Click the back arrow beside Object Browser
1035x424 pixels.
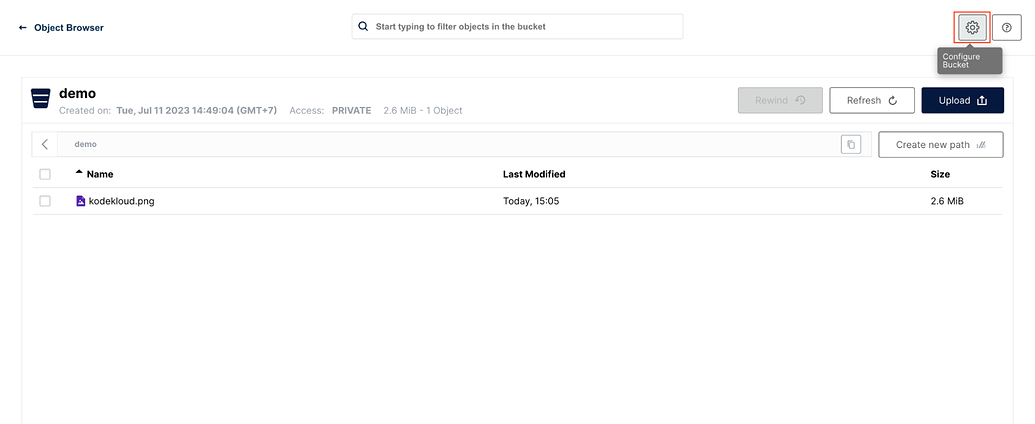coord(23,28)
